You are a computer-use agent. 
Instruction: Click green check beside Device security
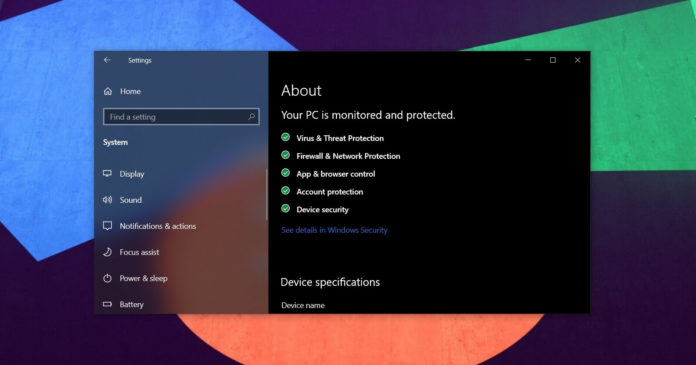click(x=286, y=208)
